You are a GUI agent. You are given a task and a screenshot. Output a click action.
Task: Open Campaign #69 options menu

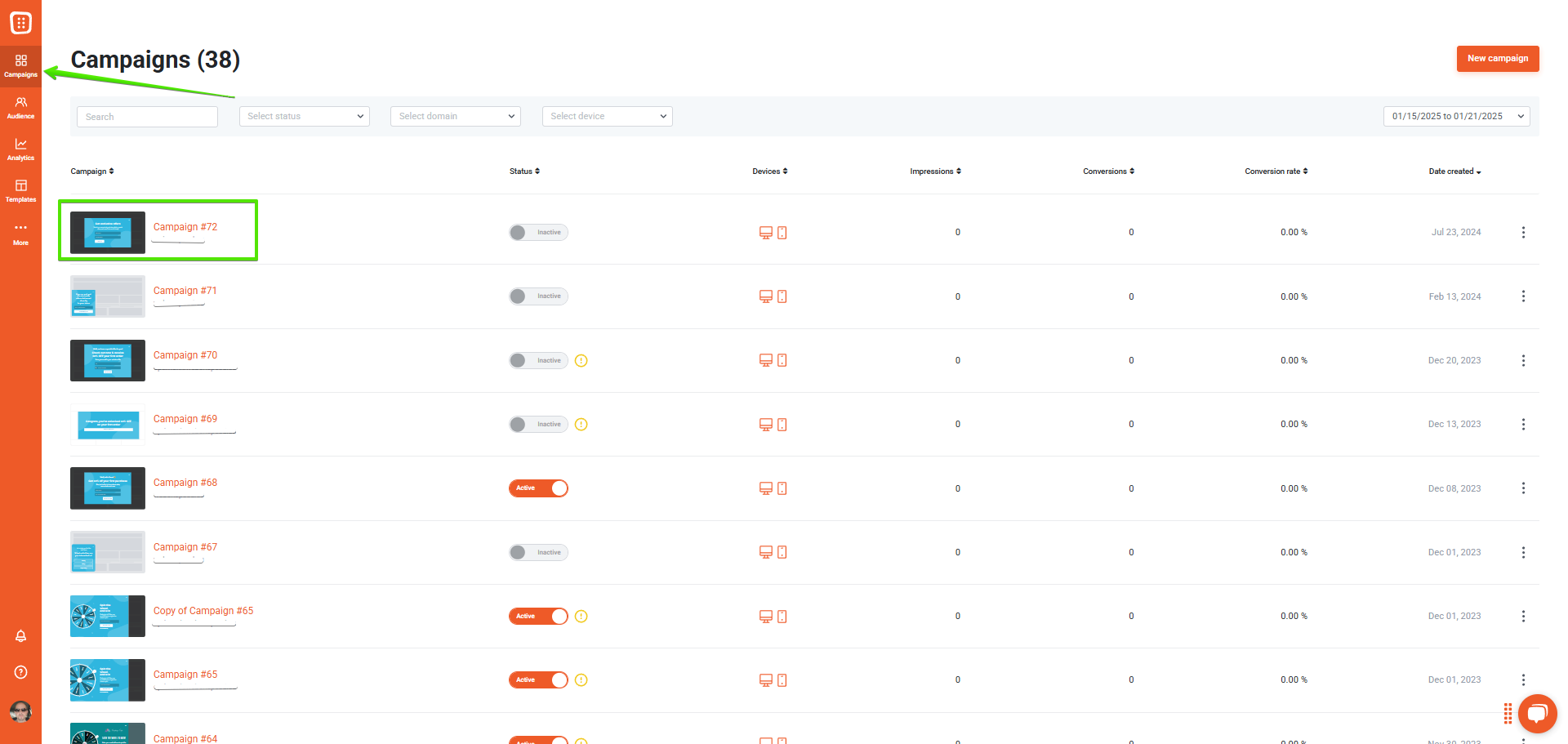1523,425
